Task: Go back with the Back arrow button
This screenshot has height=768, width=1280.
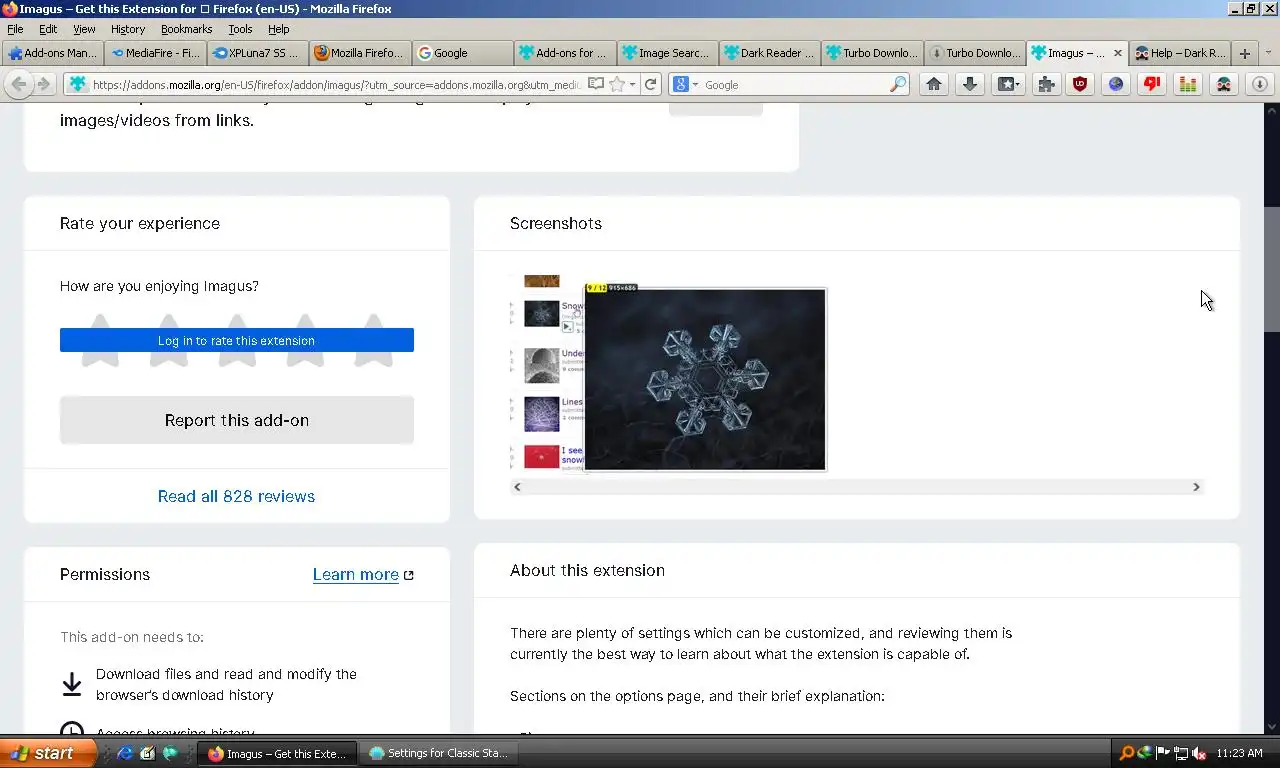Action: 19,84
